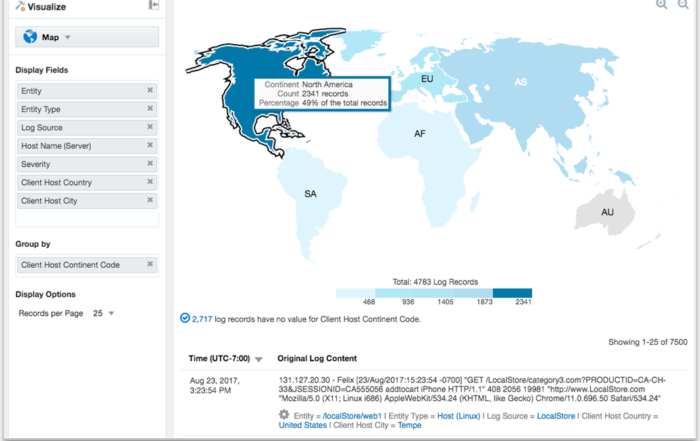Open Records per Page dropdown
700x441 pixels.
(104, 313)
